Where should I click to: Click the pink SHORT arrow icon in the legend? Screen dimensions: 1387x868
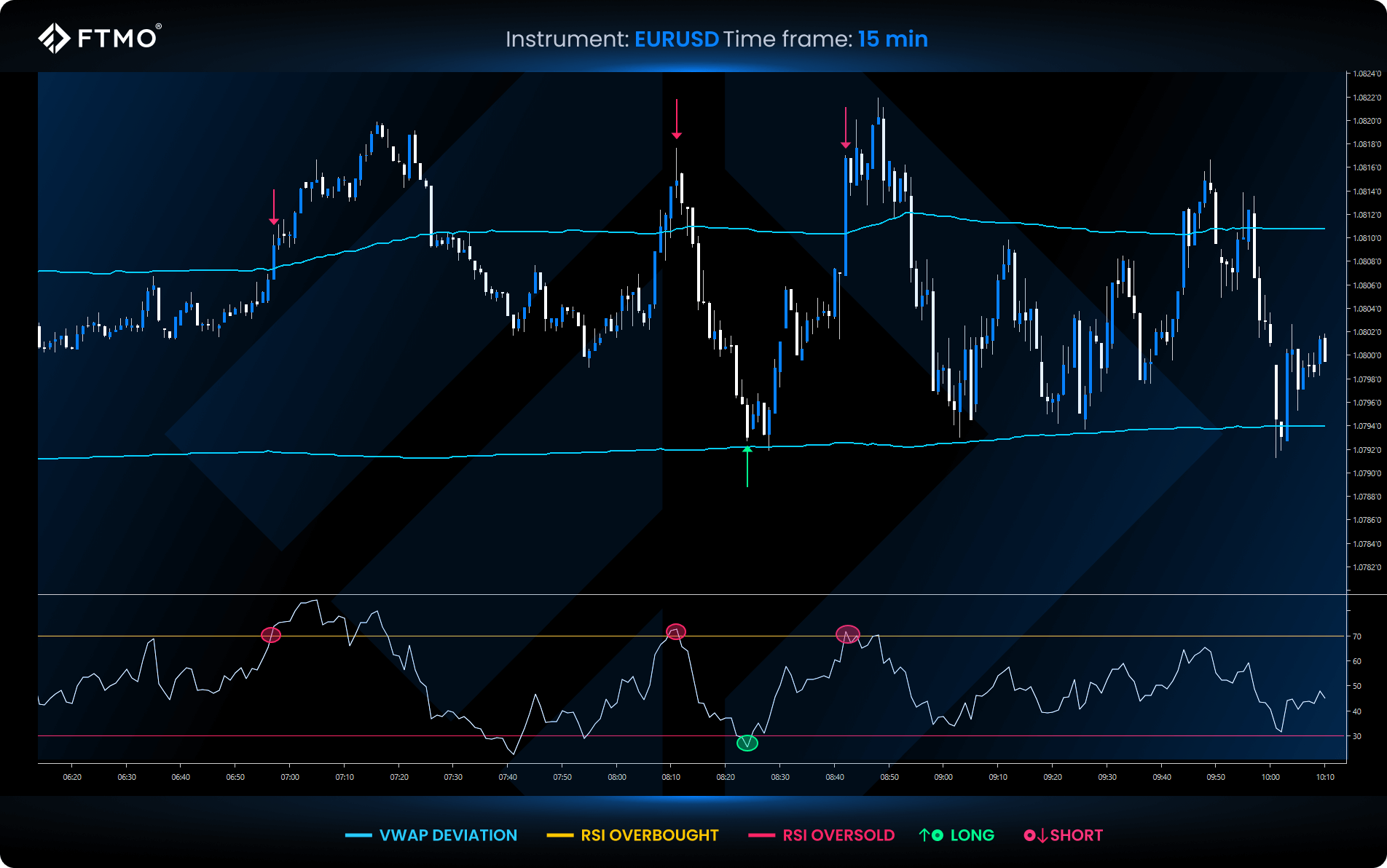coord(1035,835)
